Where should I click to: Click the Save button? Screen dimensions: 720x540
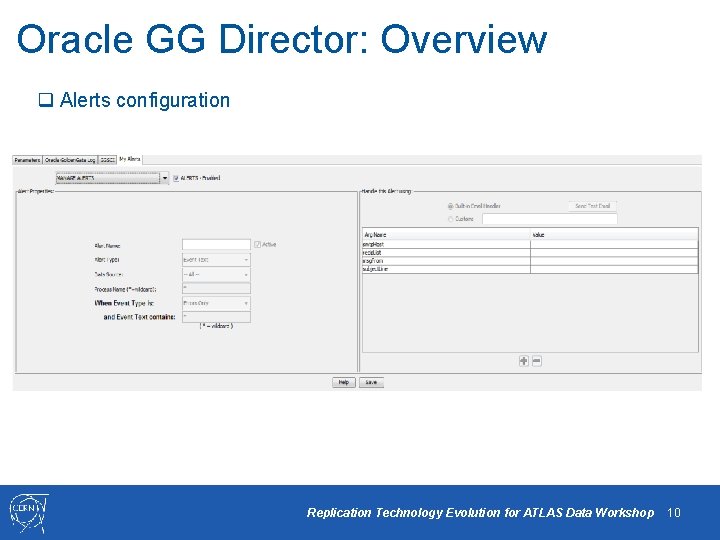coord(371,382)
